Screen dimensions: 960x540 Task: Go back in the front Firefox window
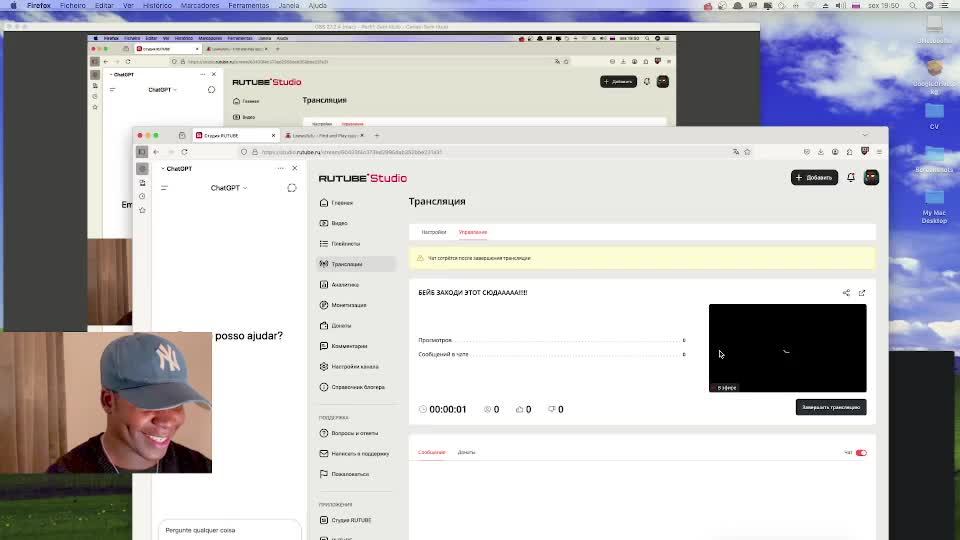(156, 152)
